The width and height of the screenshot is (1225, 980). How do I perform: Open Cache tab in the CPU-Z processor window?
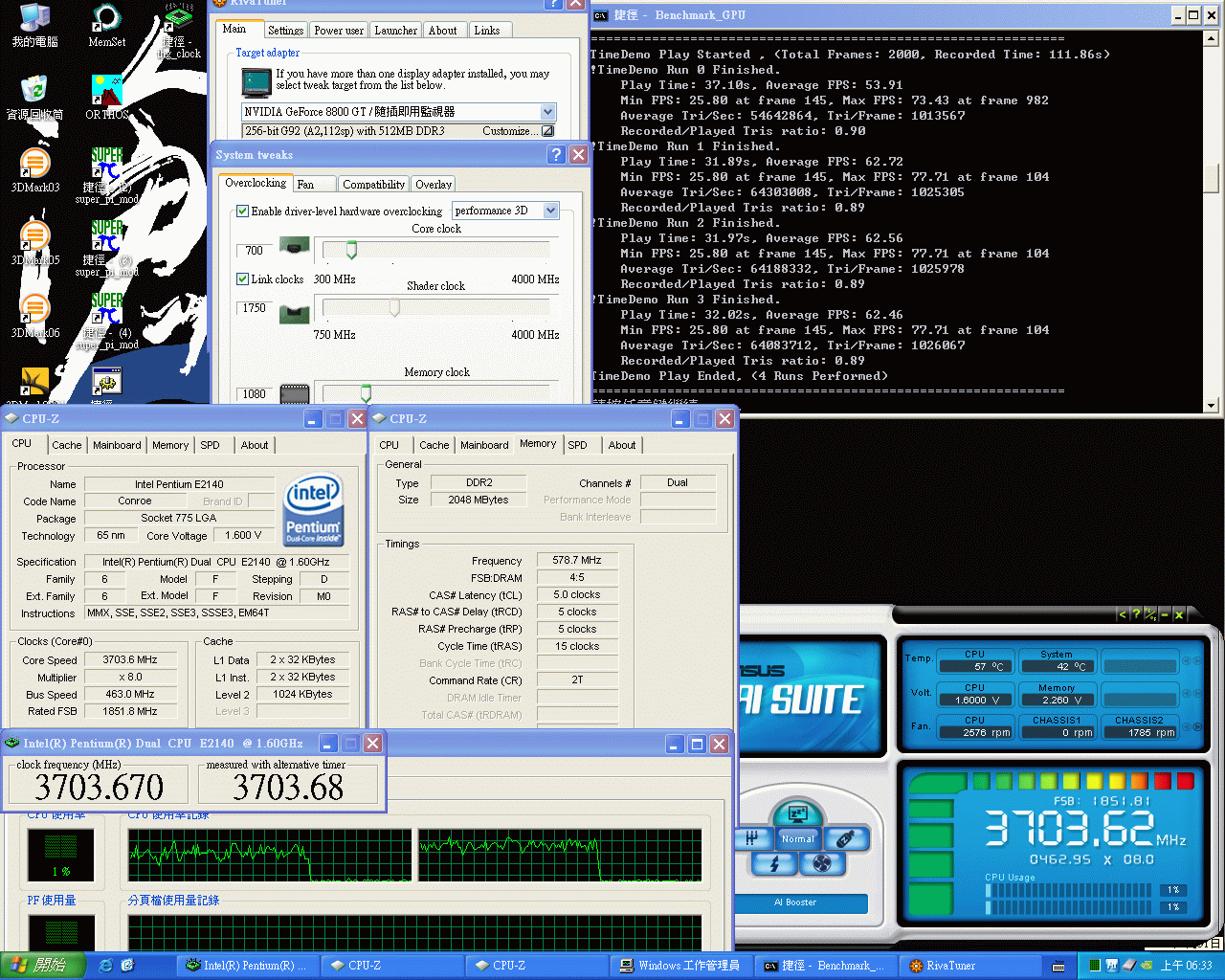point(67,445)
